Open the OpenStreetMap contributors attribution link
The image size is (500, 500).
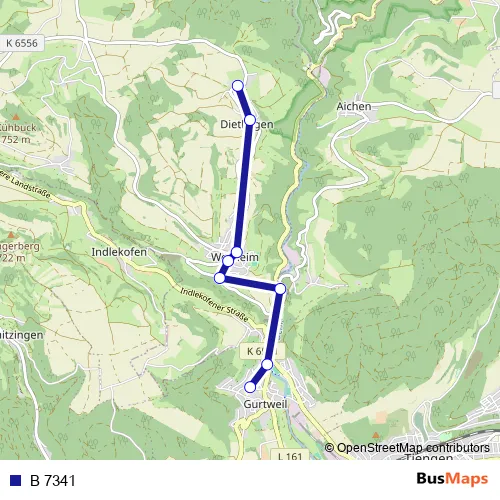click(x=407, y=448)
